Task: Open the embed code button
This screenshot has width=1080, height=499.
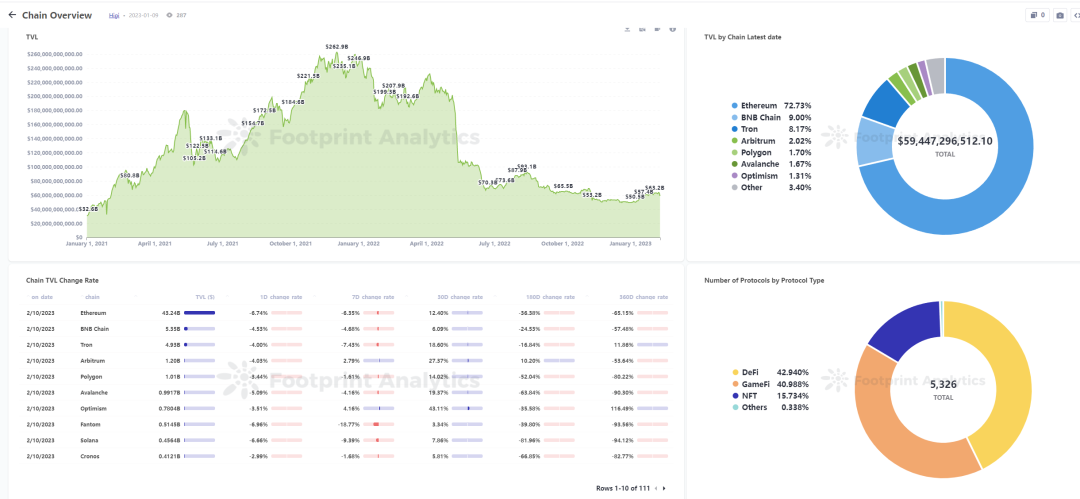Action: point(1075,15)
